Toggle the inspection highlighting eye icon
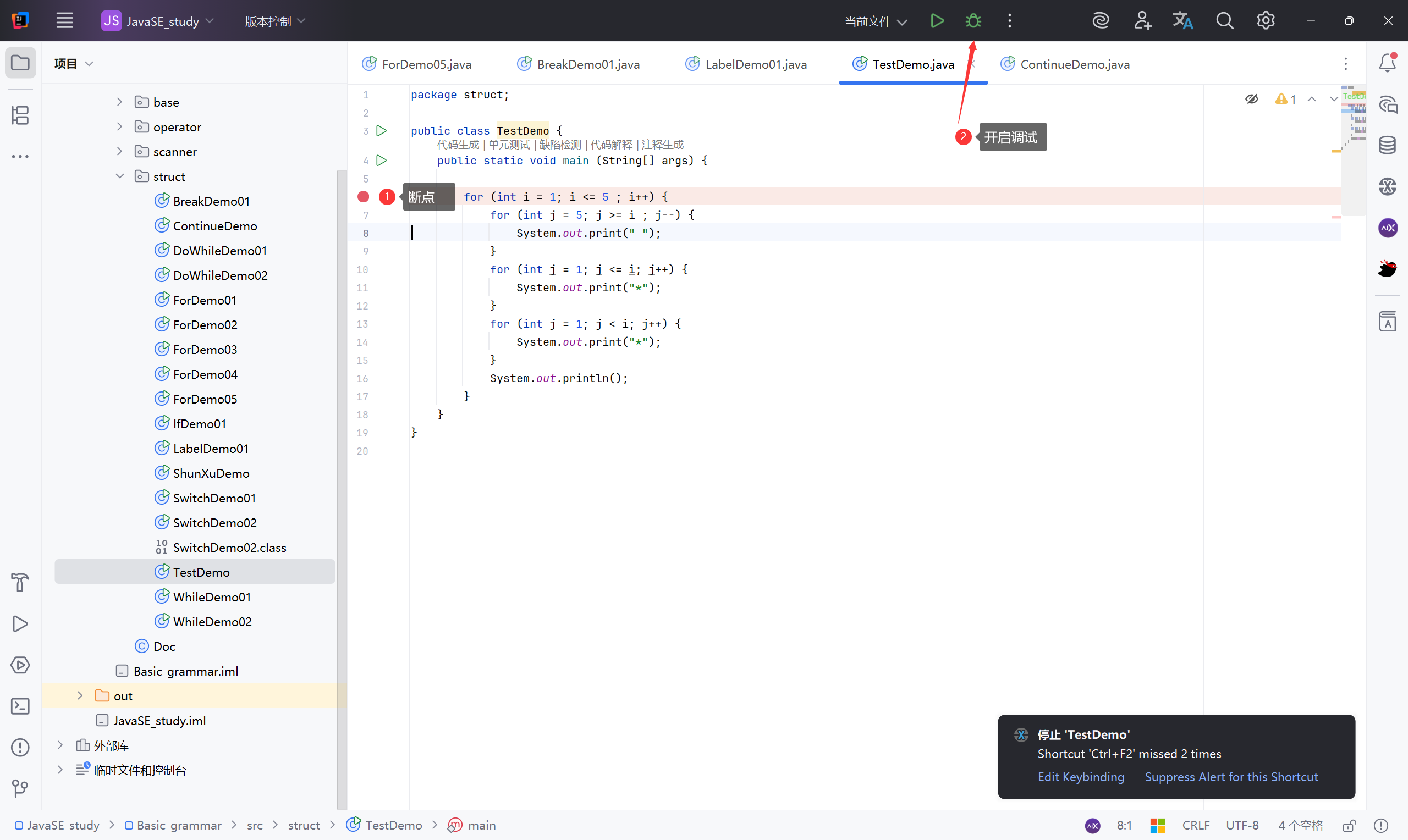The height and width of the screenshot is (840, 1408). pos(1252,99)
